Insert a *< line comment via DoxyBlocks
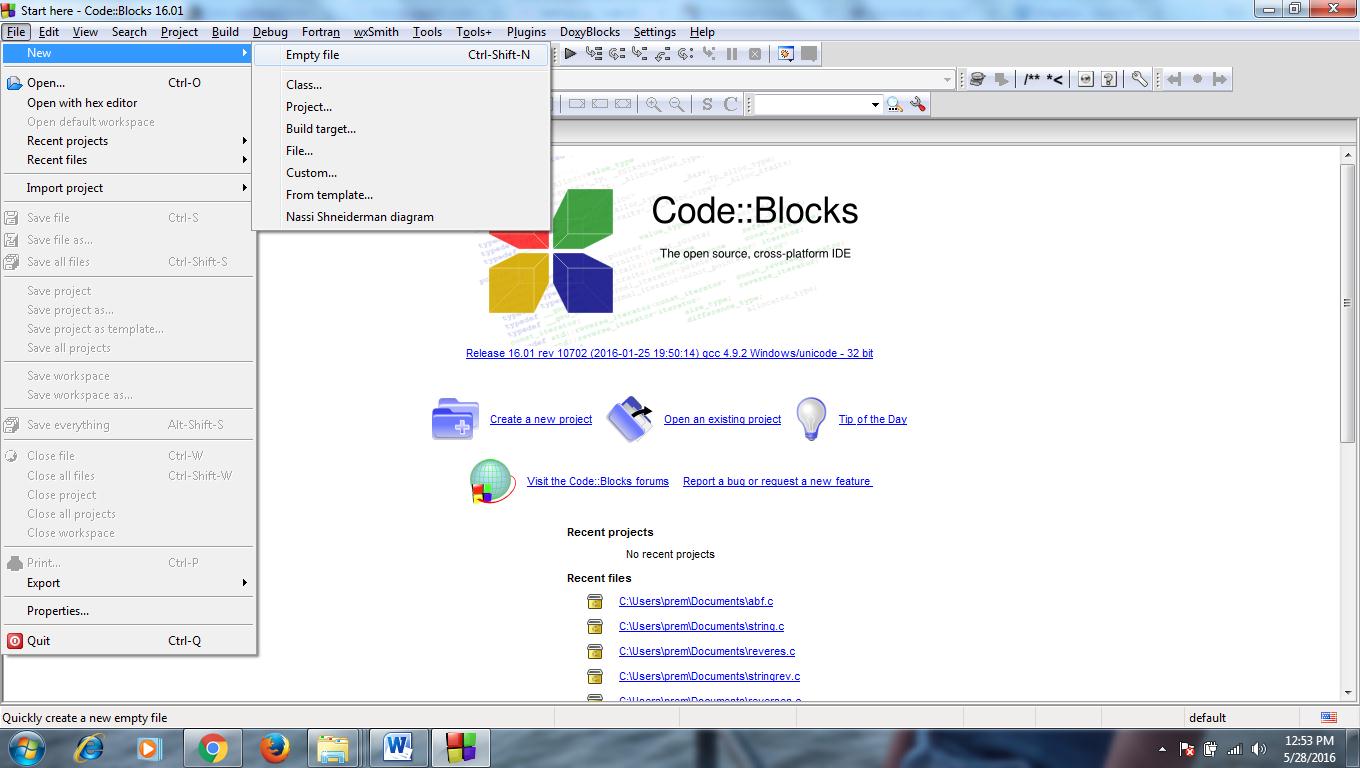The image size is (1360, 768). (1054, 79)
